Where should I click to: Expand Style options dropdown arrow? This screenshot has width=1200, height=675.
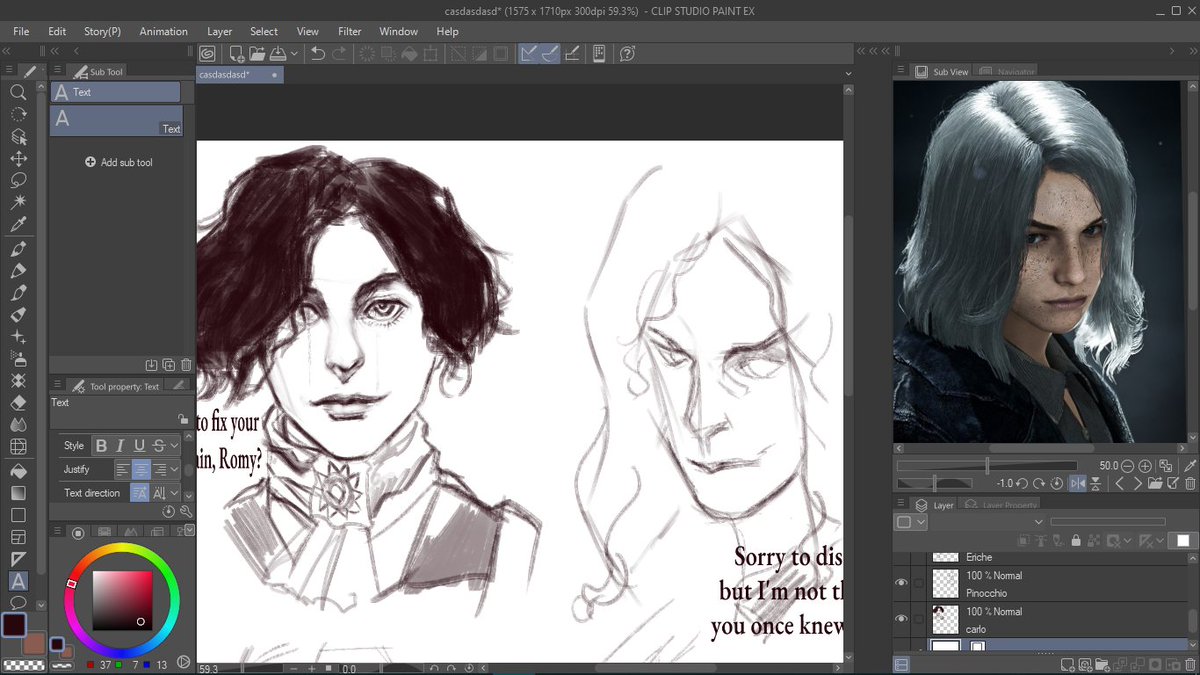click(x=175, y=446)
